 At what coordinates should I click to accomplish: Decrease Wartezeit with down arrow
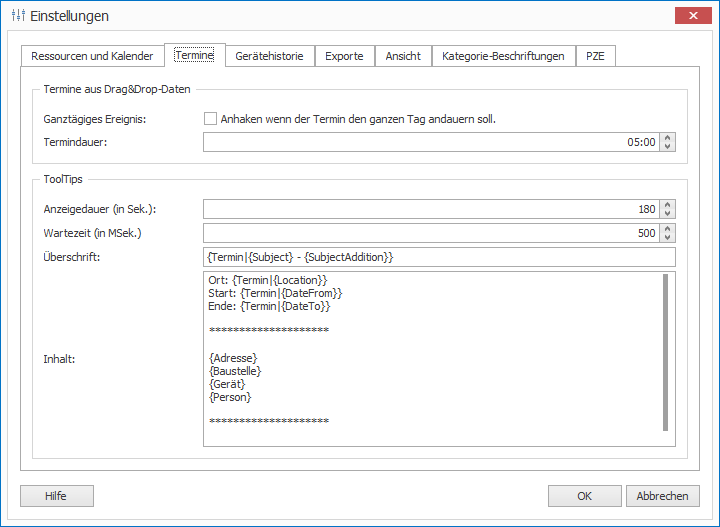[x=668, y=238]
